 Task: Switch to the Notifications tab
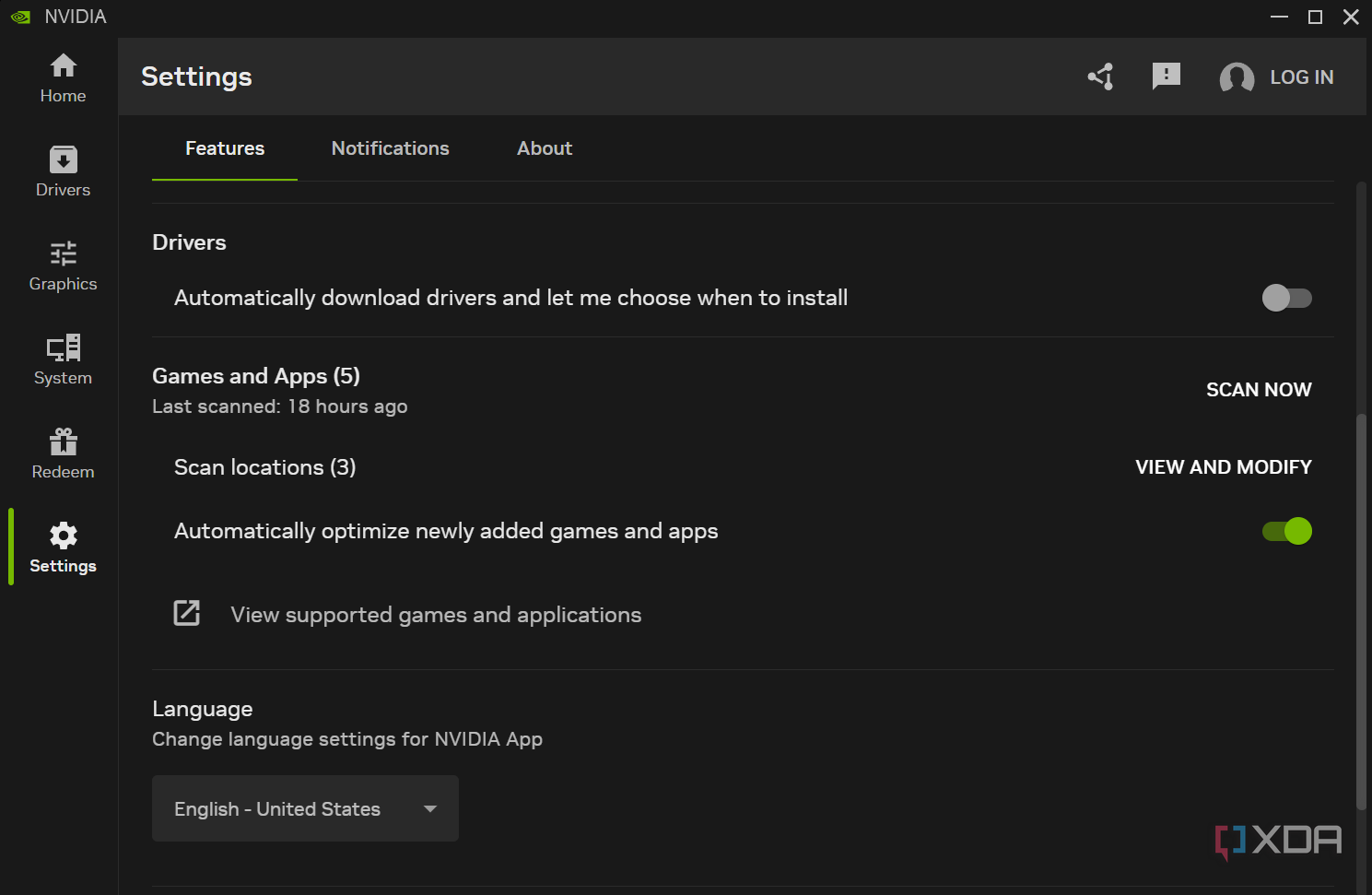(390, 148)
